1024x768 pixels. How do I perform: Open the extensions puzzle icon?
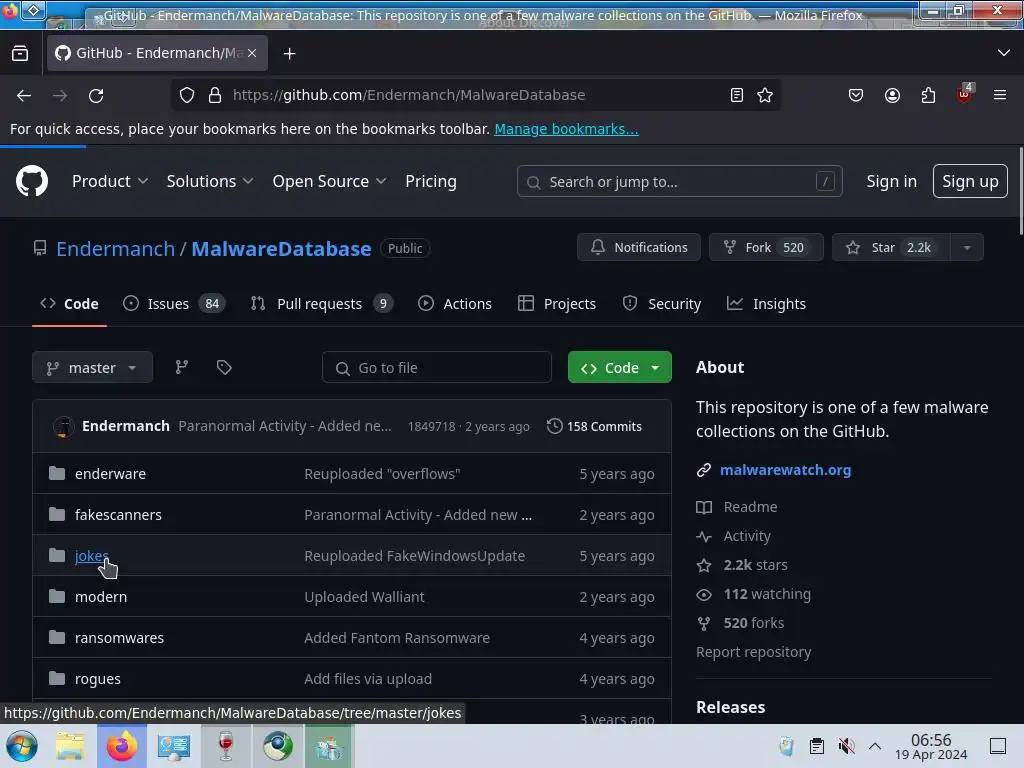pos(928,95)
